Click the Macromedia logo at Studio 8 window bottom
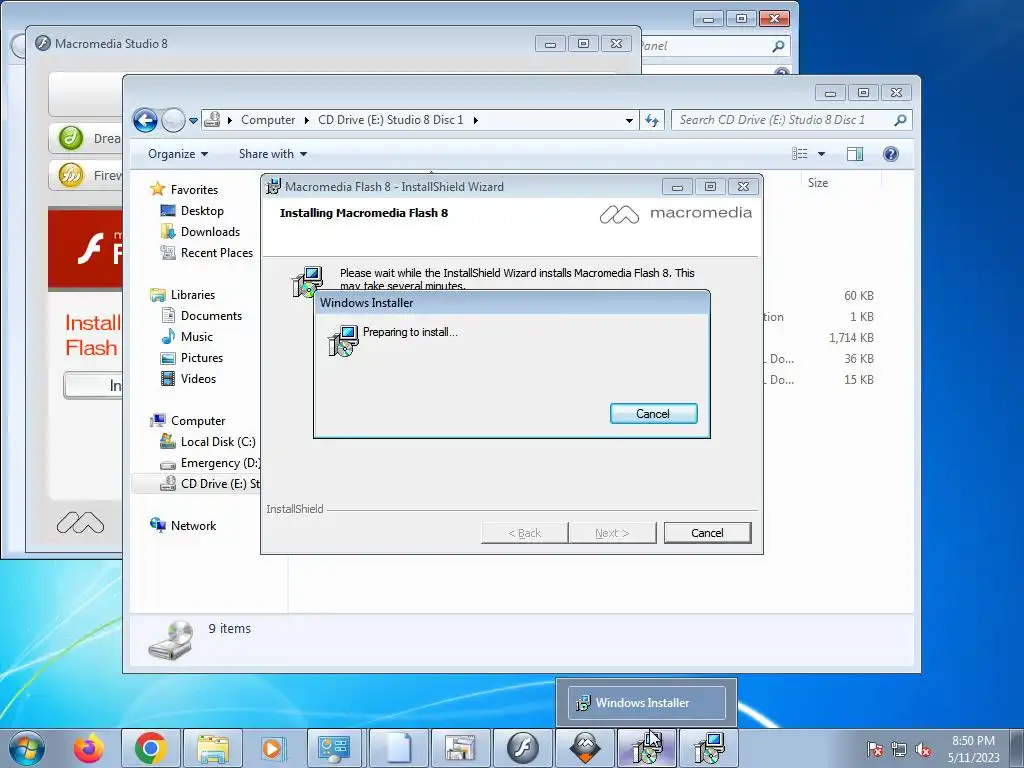Screen dimensions: 1024x768 (x=80, y=522)
